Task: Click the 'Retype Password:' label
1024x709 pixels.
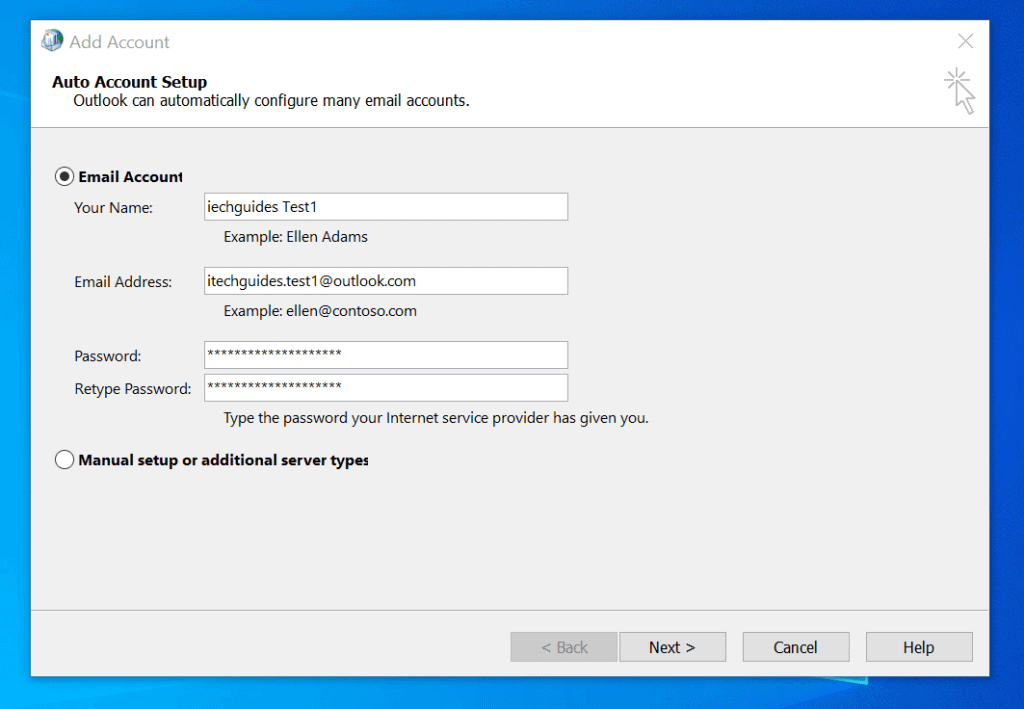Action: 133,389
